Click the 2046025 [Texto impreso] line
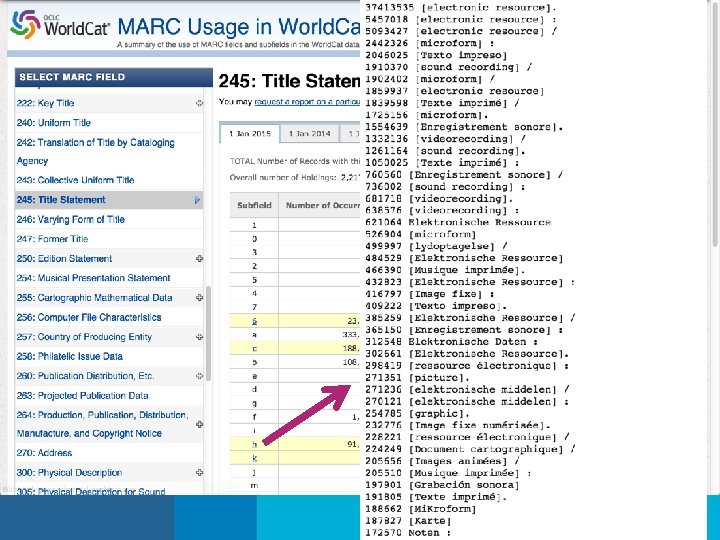 point(436,55)
